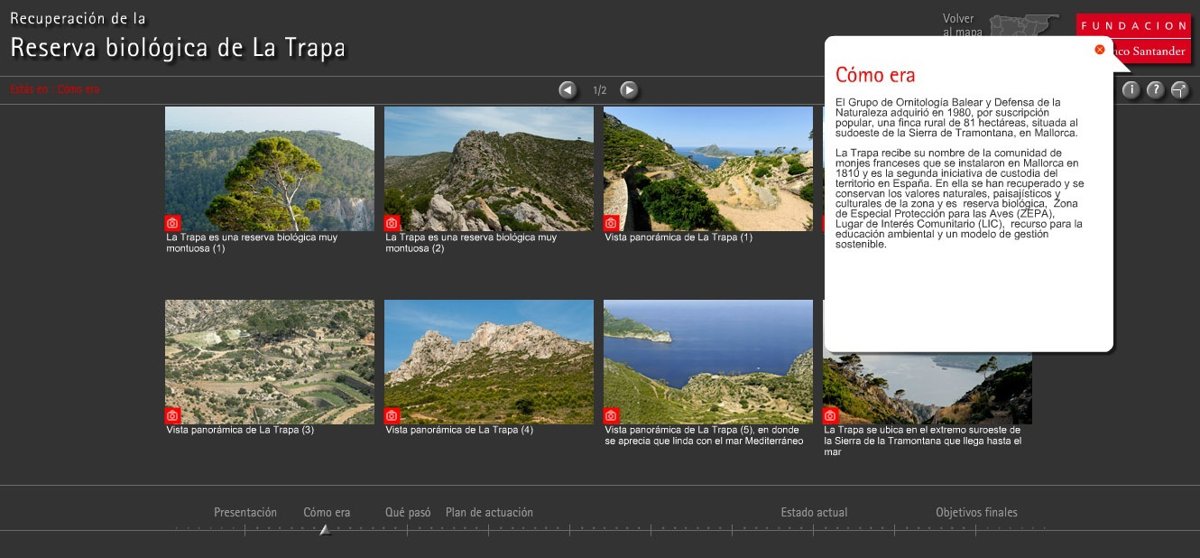Jump to 'Estado actual' timeline section
This screenshot has height=558, width=1200.
click(x=814, y=513)
